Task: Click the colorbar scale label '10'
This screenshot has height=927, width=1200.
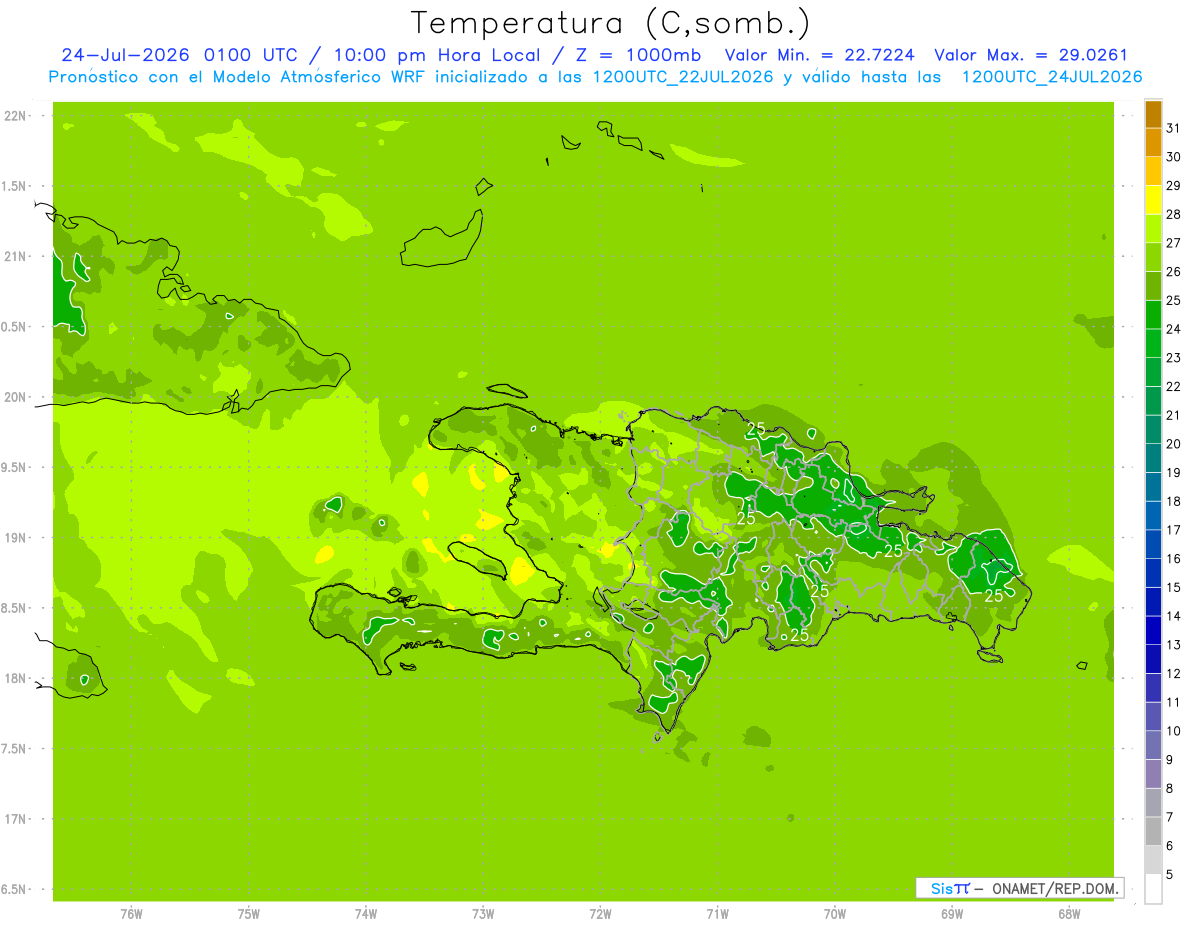Action: pos(1173,731)
